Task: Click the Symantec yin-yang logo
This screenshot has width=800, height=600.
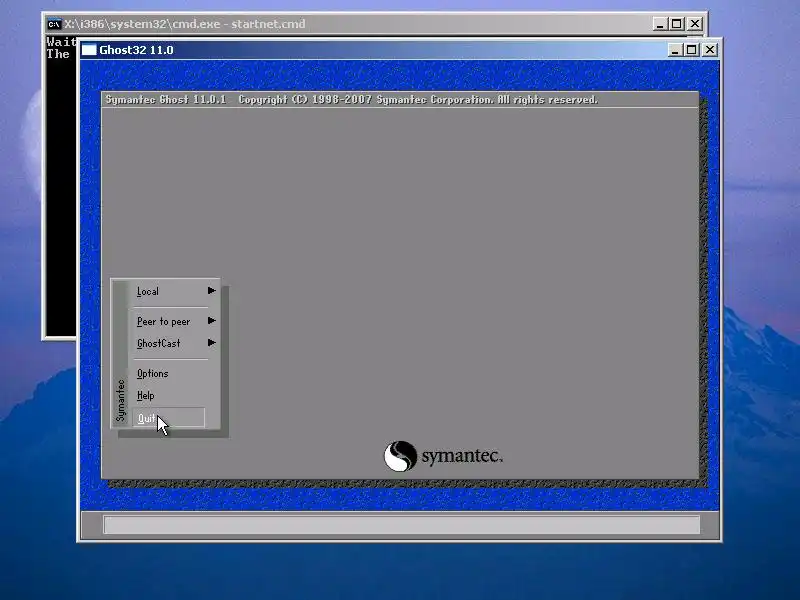Action: point(400,456)
